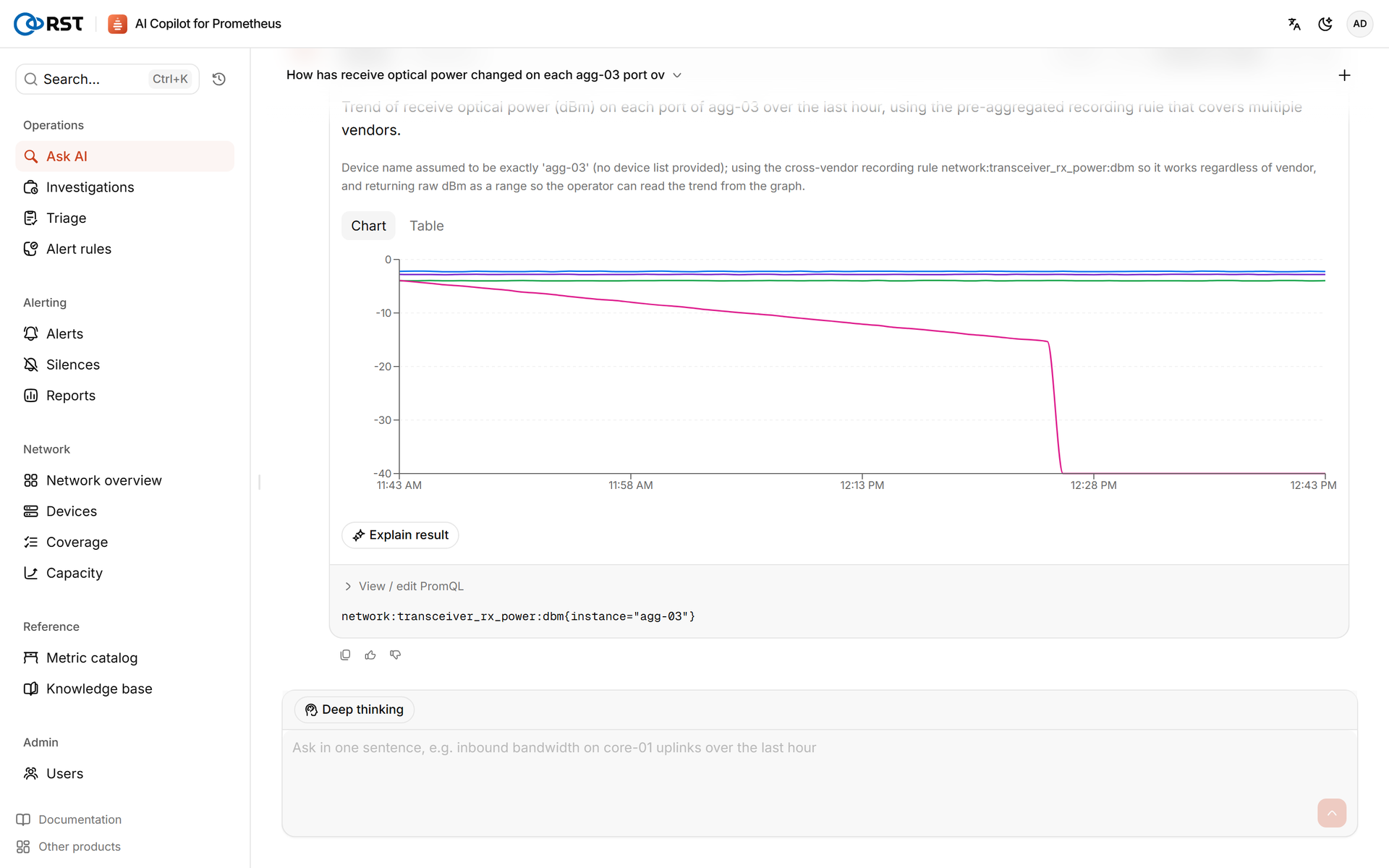Open Coverage page
This screenshot has width=1389, height=868.
[x=125, y=542]
